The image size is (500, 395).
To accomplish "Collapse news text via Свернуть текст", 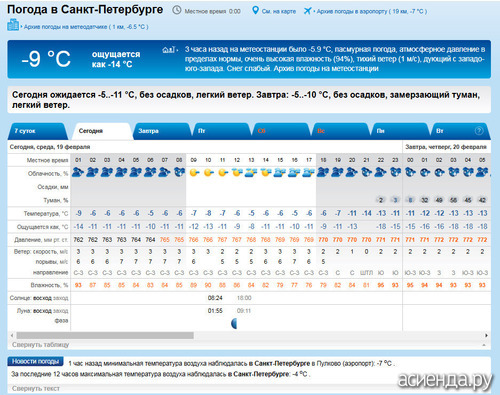I will point(36,388).
